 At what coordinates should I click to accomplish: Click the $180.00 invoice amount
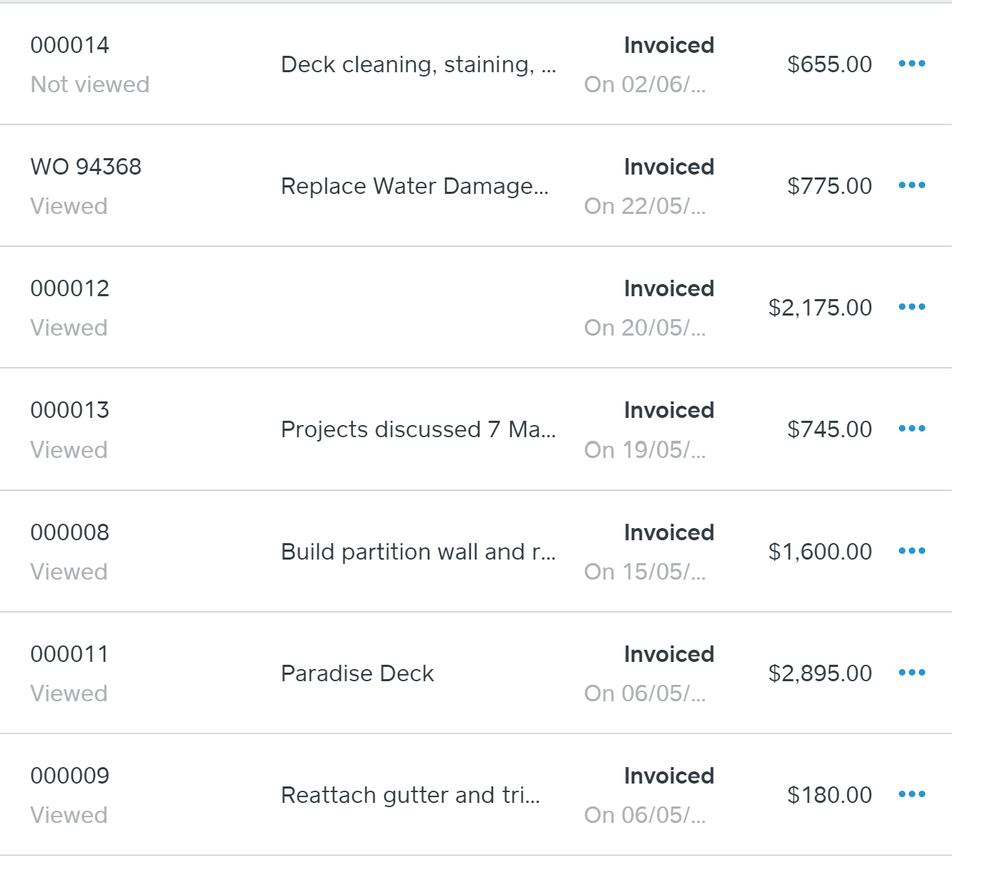(830, 796)
